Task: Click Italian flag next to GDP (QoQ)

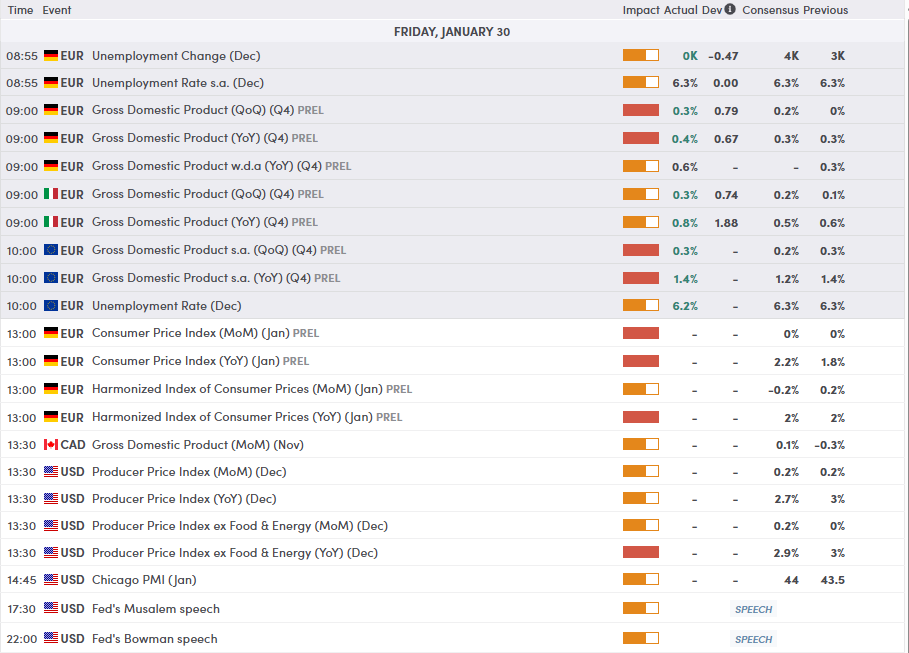Action: [51, 194]
